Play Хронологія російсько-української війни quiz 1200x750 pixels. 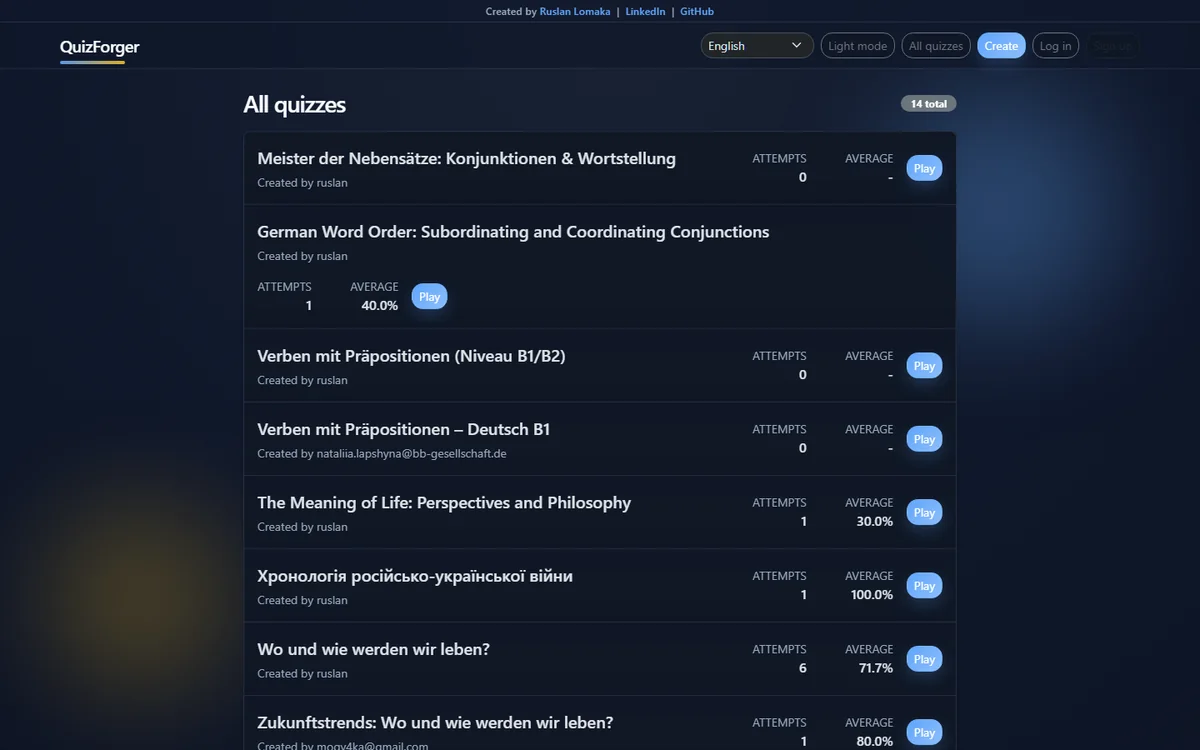coord(924,586)
